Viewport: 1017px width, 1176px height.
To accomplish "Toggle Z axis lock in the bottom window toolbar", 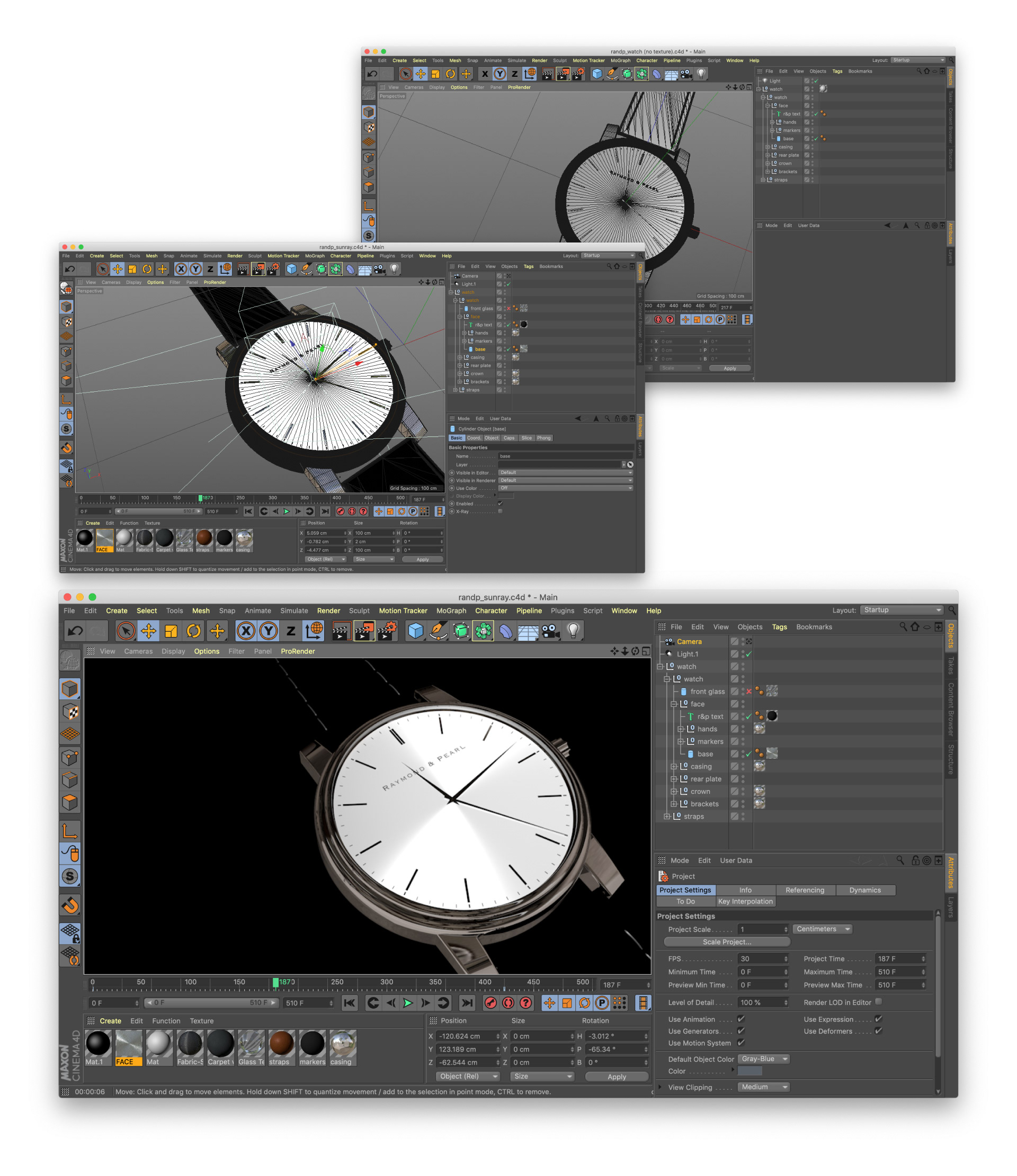I will coord(291,631).
